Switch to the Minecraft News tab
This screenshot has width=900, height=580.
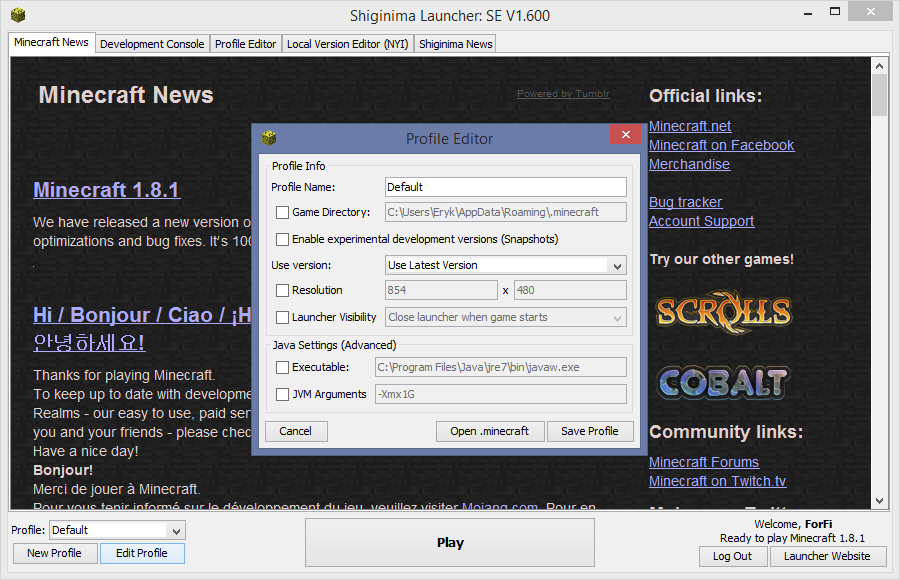point(52,42)
